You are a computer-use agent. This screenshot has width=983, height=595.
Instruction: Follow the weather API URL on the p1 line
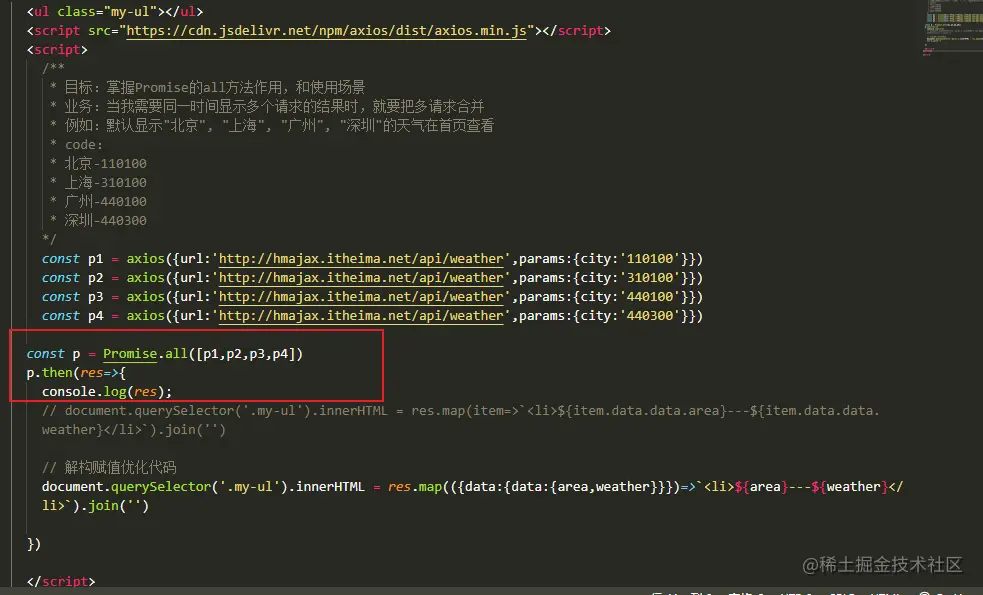pyautogui.click(x=362, y=259)
